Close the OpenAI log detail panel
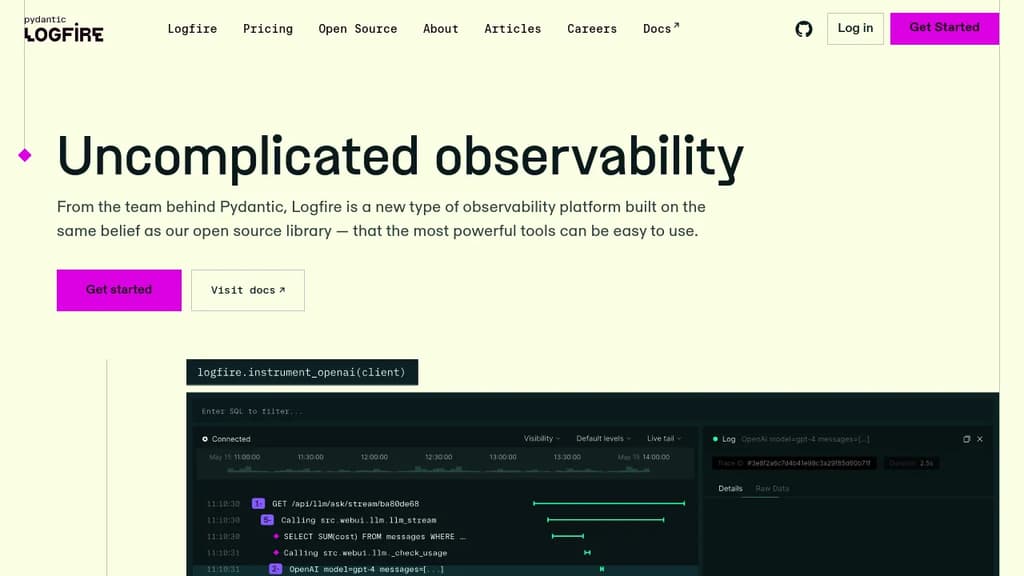1024x576 pixels. click(x=980, y=439)
